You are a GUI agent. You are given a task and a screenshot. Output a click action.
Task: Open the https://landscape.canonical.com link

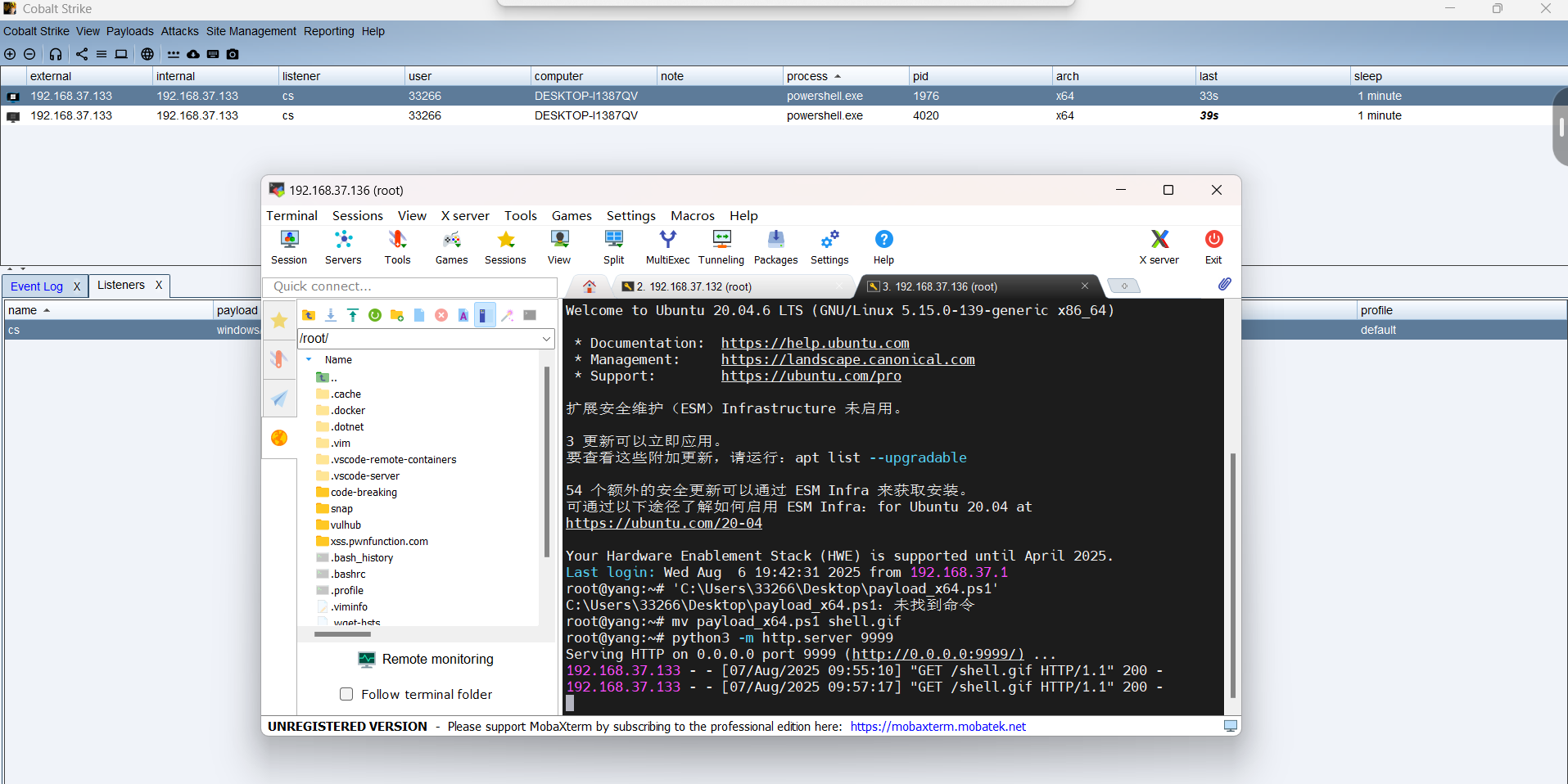pos(848,359)
